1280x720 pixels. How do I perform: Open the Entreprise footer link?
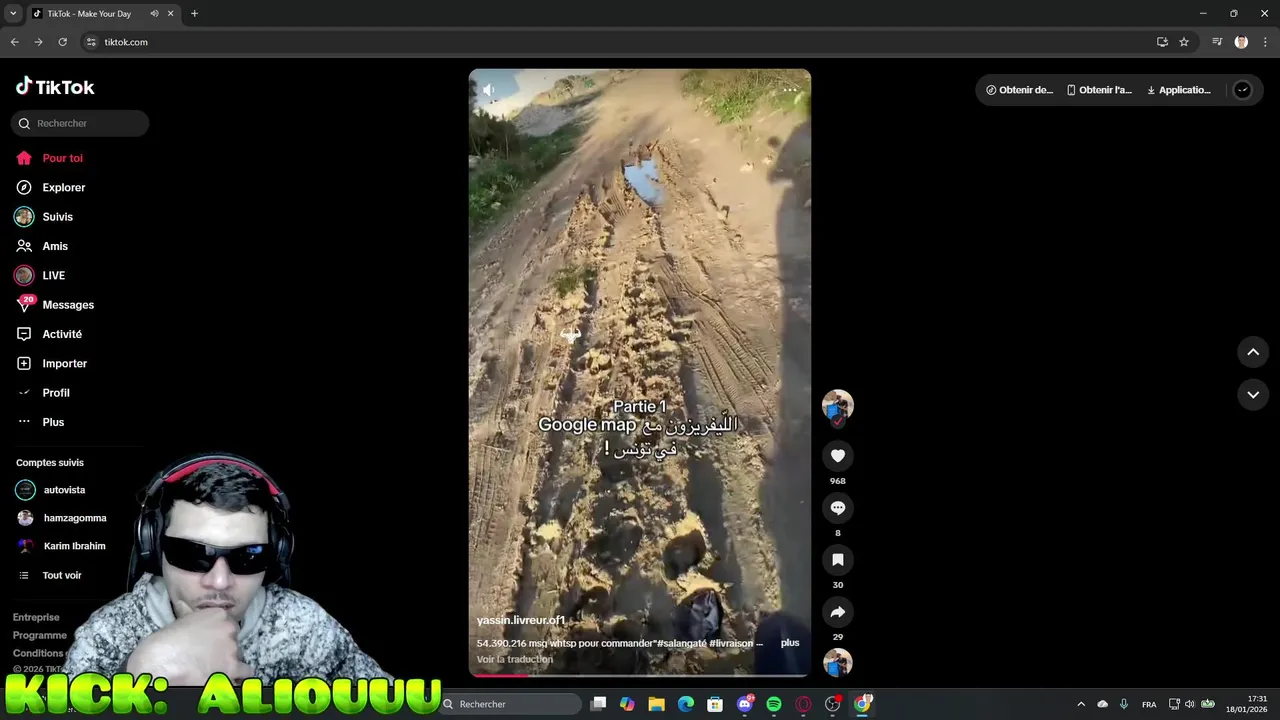(36, 617)
